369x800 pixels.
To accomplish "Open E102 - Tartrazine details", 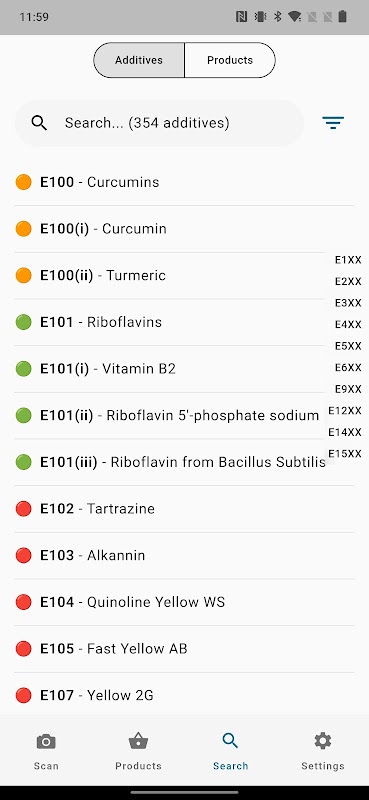I will (x=184, y=509).
